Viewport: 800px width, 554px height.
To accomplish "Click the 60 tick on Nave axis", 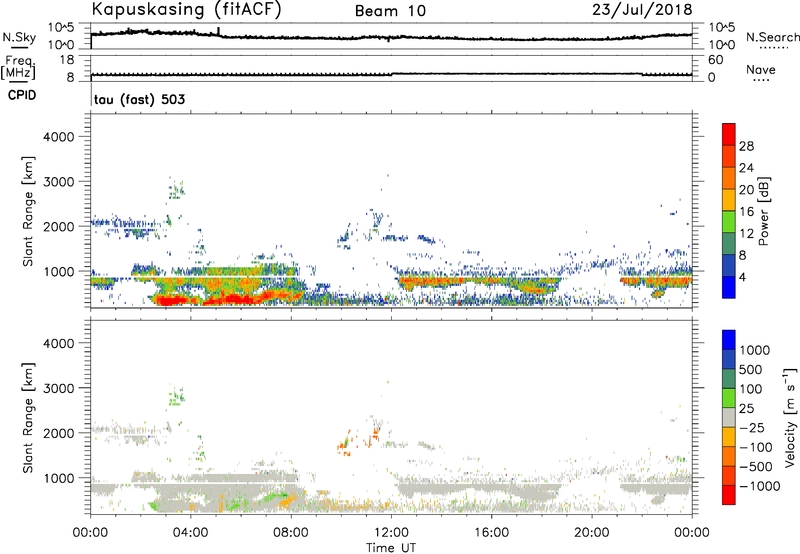I will click(x=715, y=60).
